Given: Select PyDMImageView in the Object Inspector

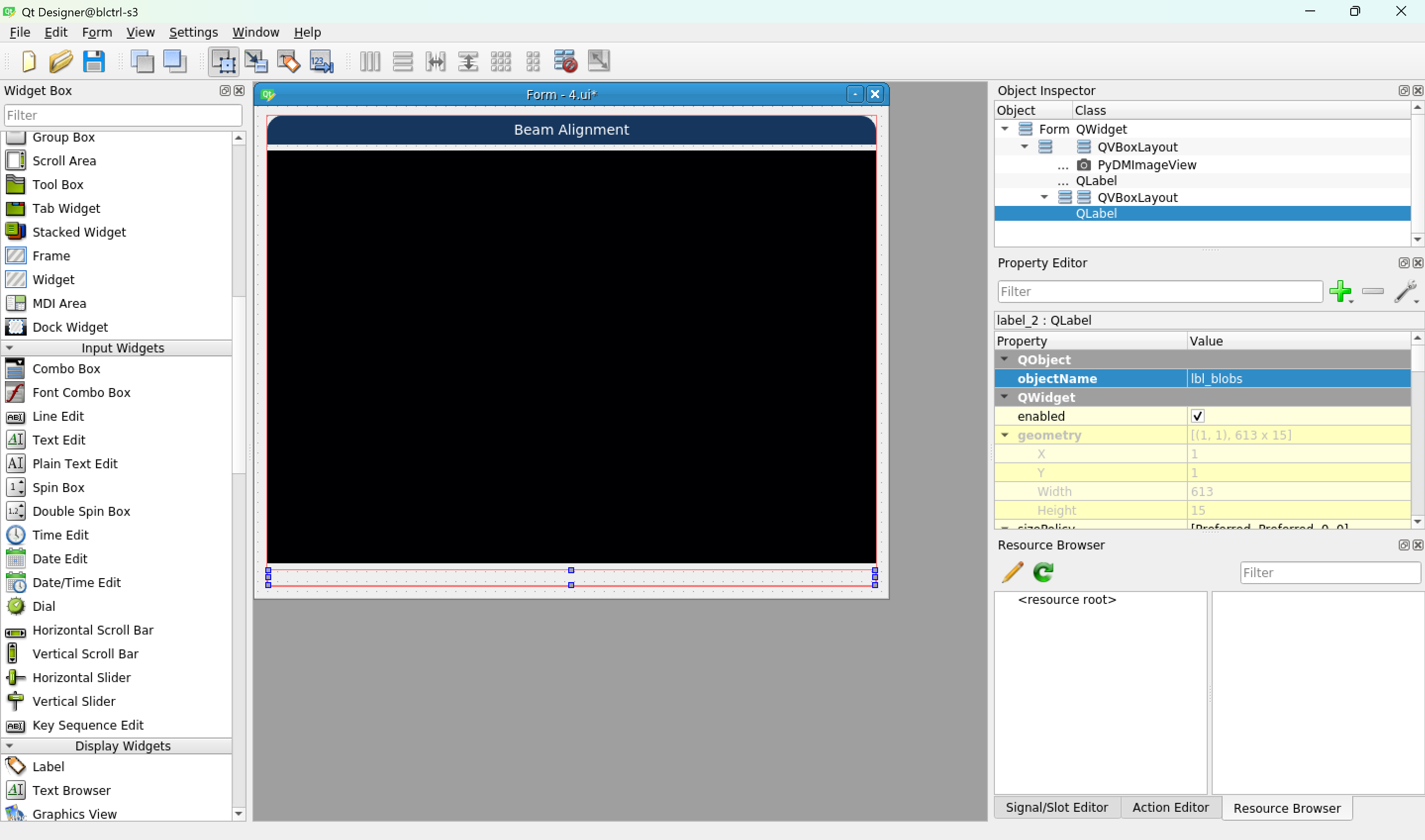Looking at the screenshot, I should 1146,165.
